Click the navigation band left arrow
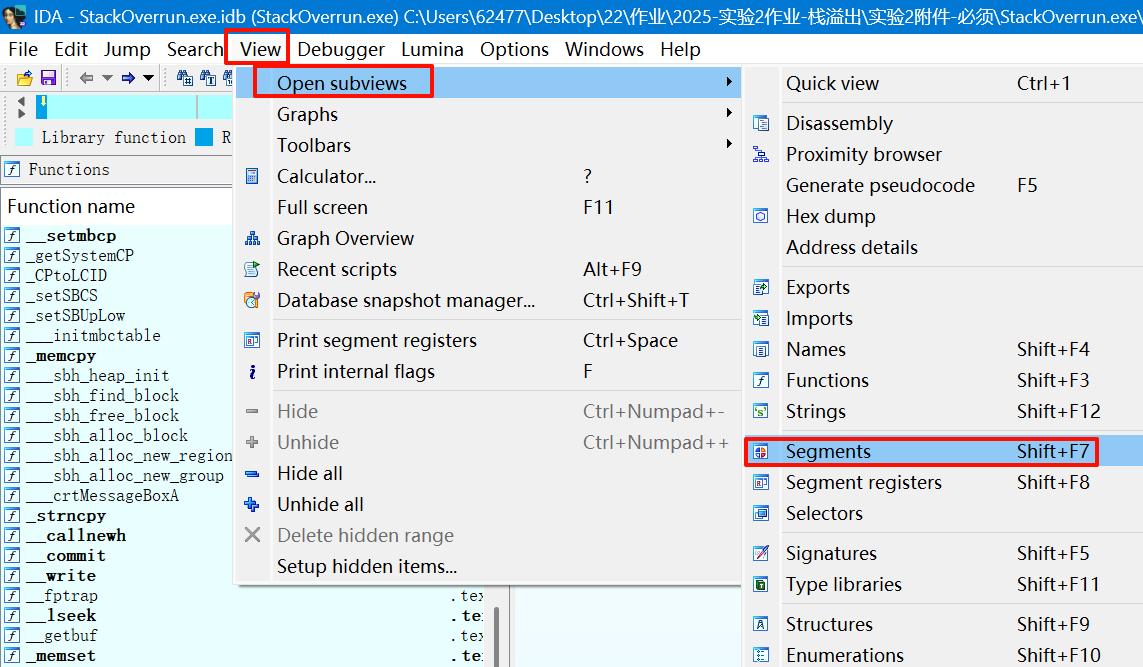The height and width of the screenshot is (667, 1143). pos(21,101)
